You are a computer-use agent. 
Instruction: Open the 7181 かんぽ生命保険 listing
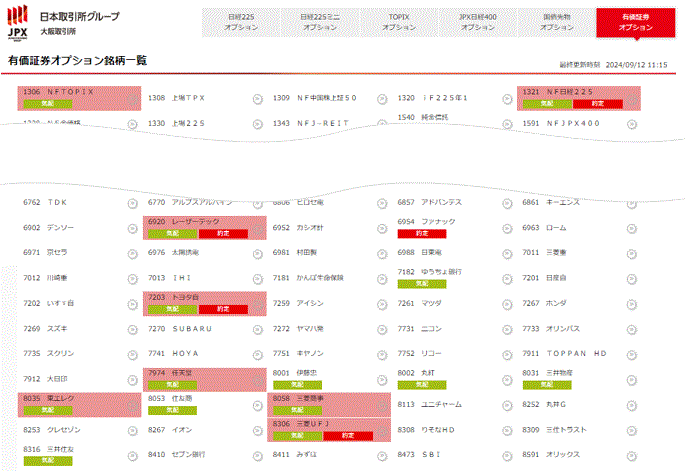308,278
